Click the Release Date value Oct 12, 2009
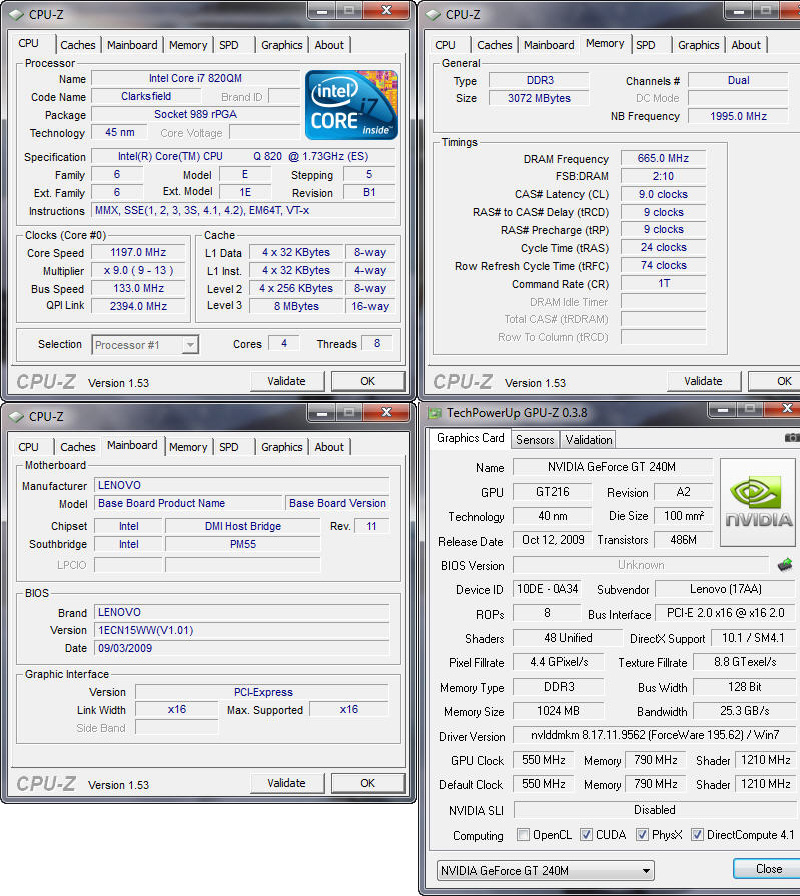 click(x=552, y=540)
